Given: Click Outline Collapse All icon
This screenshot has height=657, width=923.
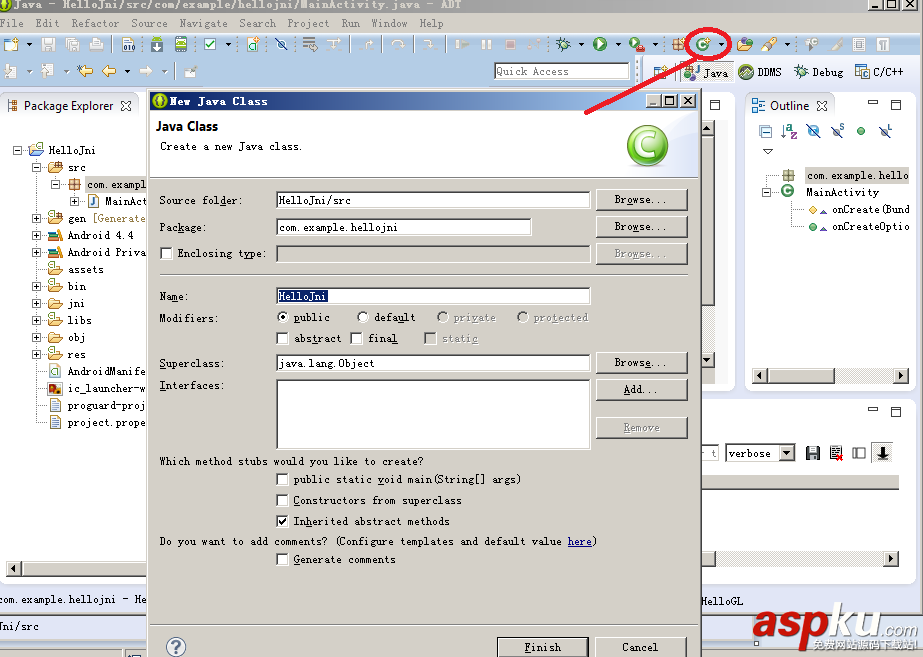Looking at the screenshot, I should click(765, 131).
